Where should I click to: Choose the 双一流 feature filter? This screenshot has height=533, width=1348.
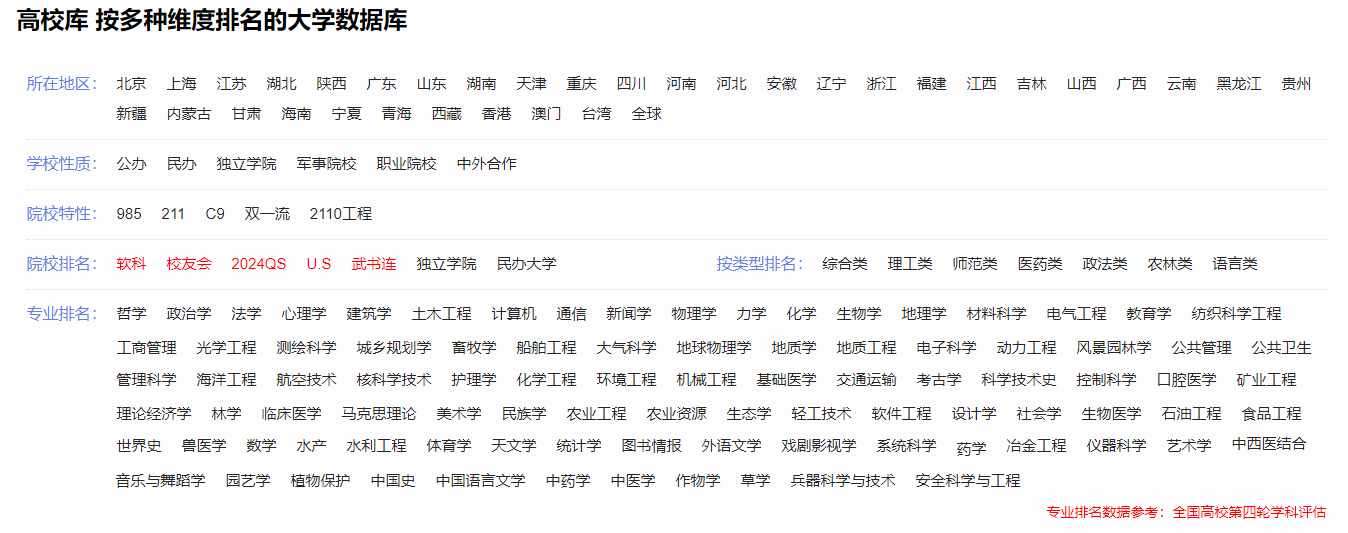pyautogui.click(x=267, y=214)
